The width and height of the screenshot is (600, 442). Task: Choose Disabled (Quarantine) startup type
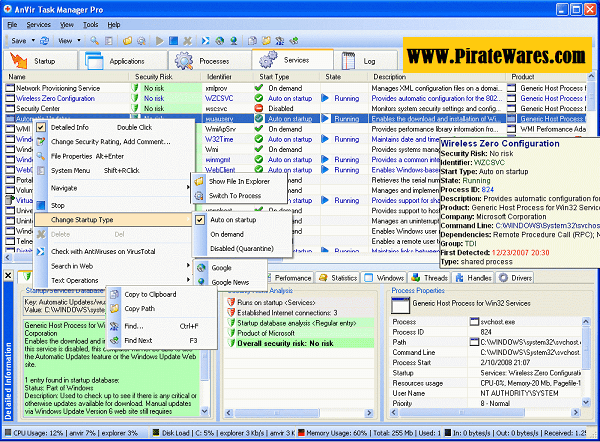coord(242,249)
